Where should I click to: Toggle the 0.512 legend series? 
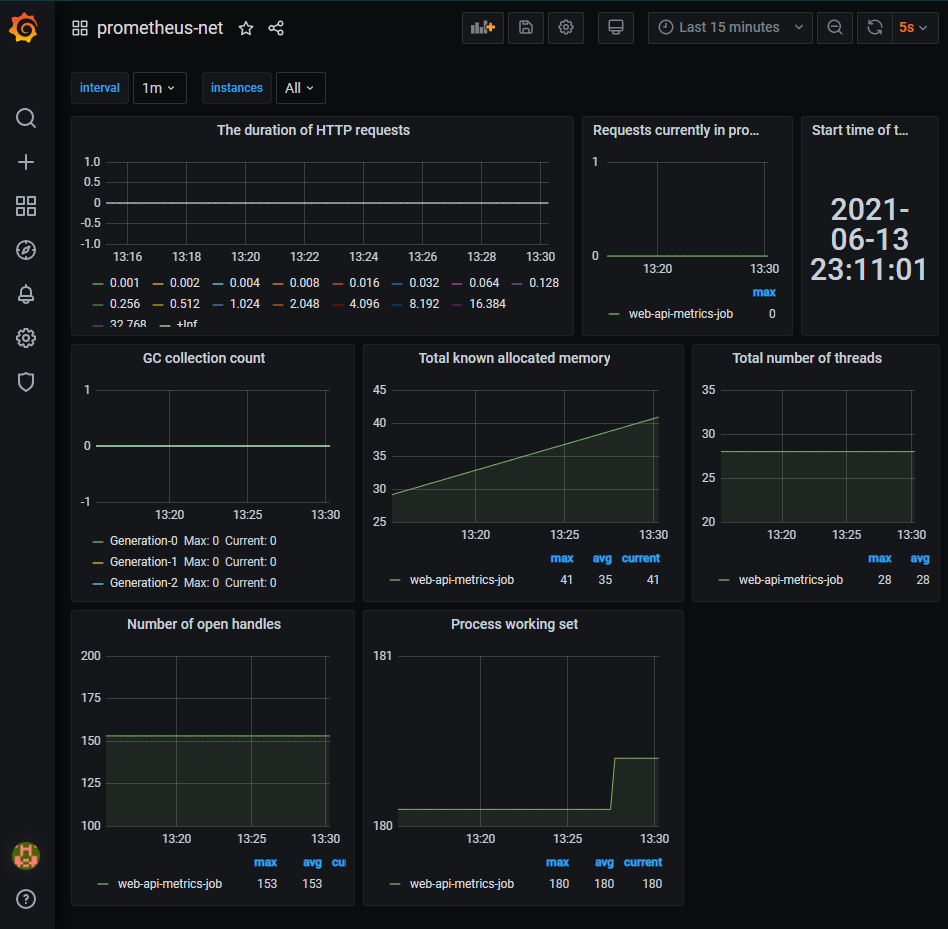pos(184,304)
